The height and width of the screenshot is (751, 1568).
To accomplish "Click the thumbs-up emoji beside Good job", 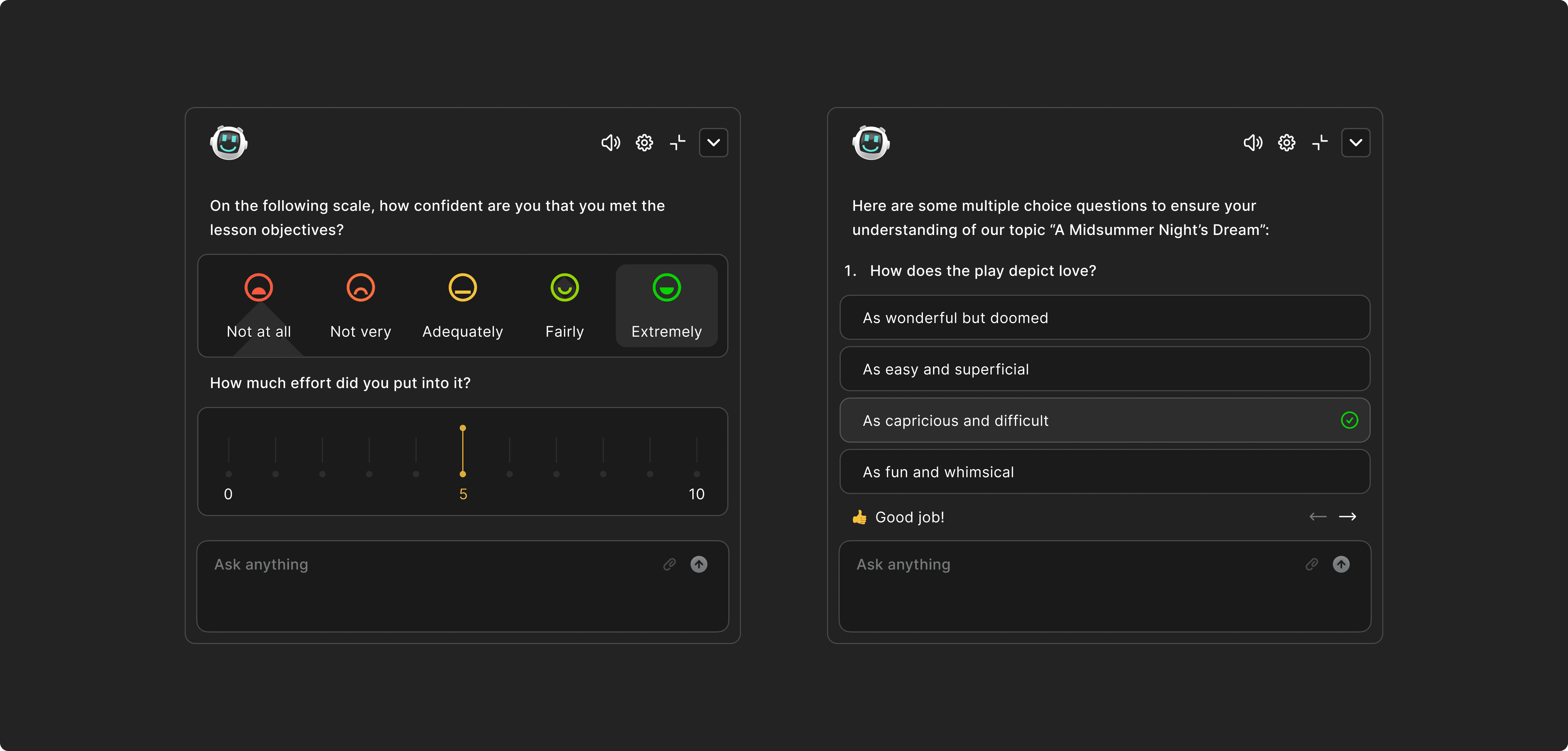I will click(860, 517).
